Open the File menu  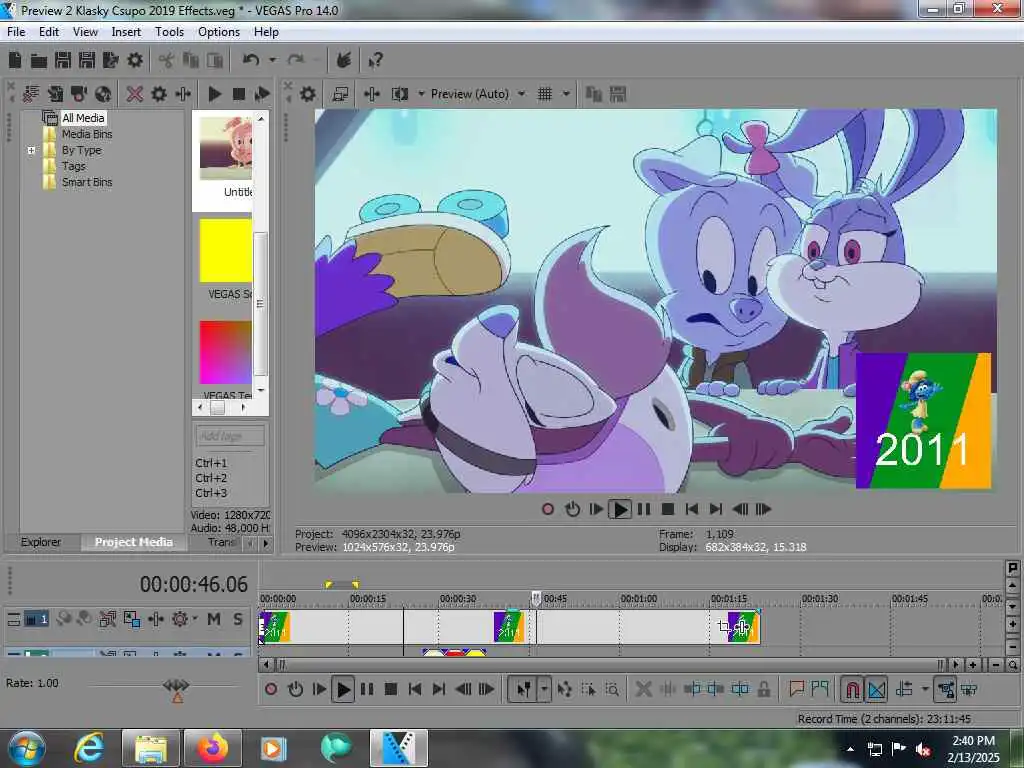[x=16, y=32]
